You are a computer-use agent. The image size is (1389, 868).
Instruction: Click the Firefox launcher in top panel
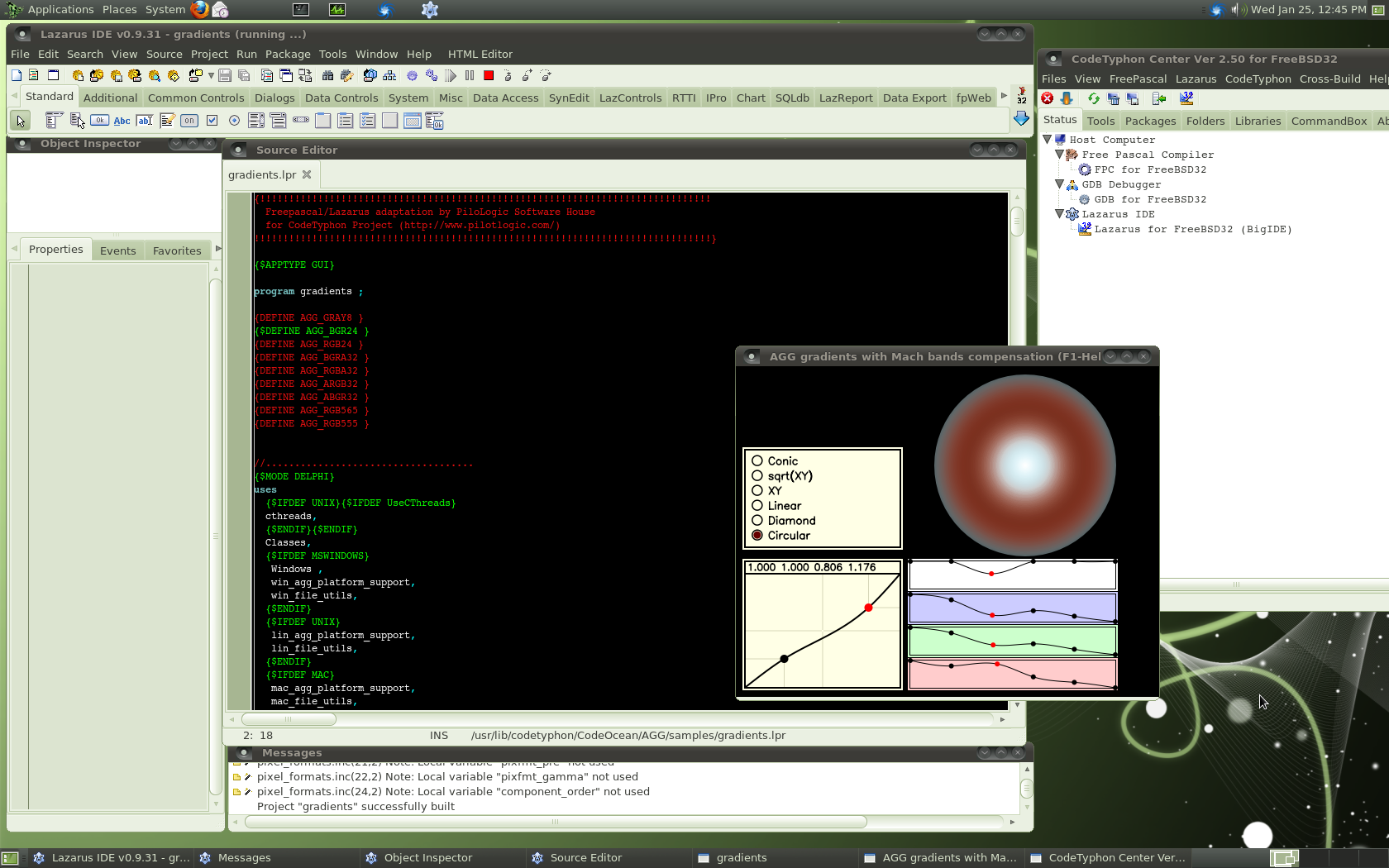(x=200, y=9)
